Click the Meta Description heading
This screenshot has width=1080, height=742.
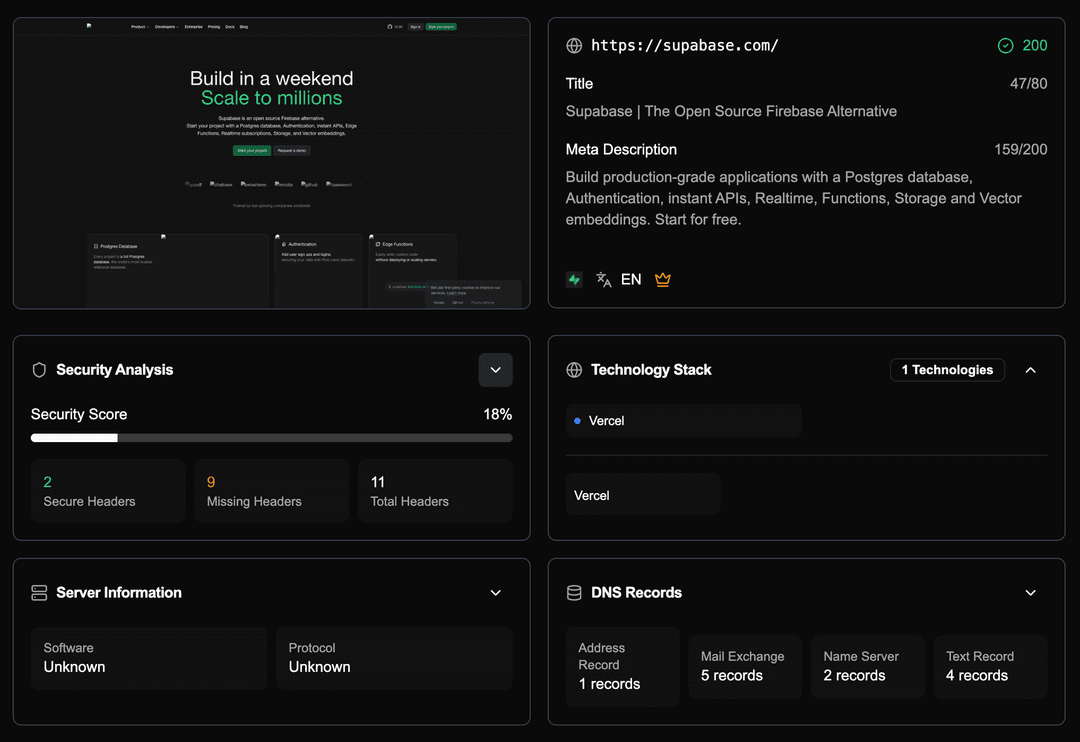[x=621, y=150]
